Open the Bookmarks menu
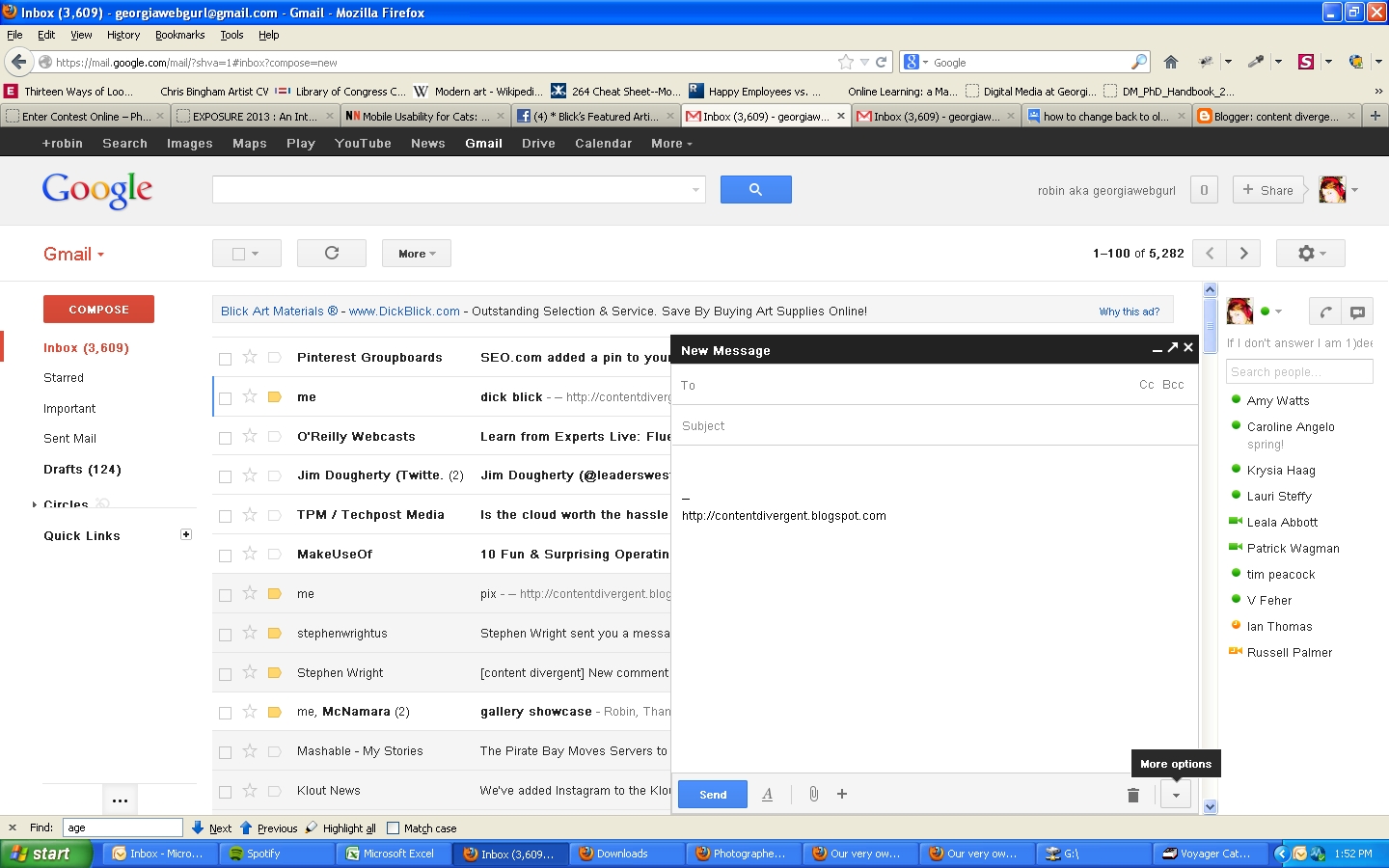 point(179,35)
